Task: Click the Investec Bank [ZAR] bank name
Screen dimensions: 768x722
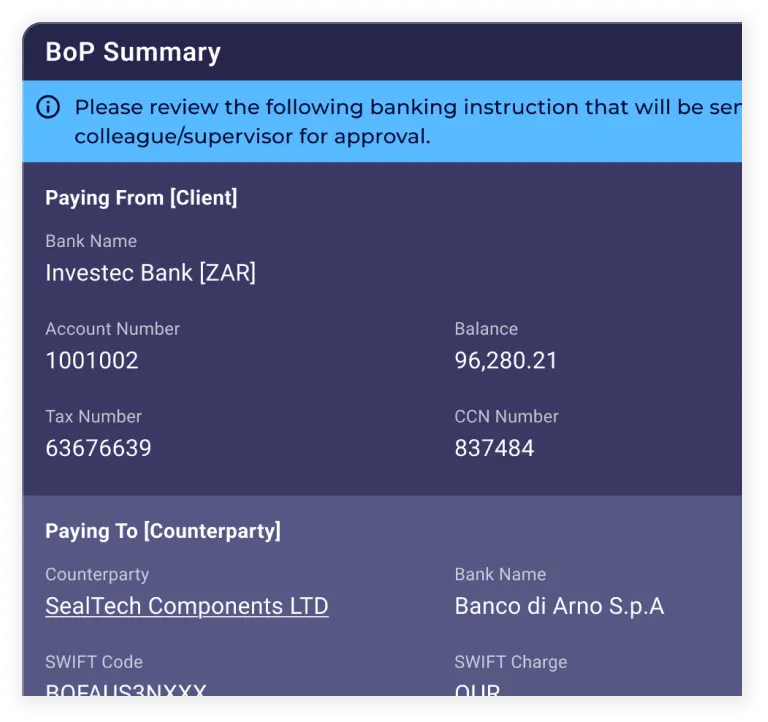Action: [x=150, y=273]
